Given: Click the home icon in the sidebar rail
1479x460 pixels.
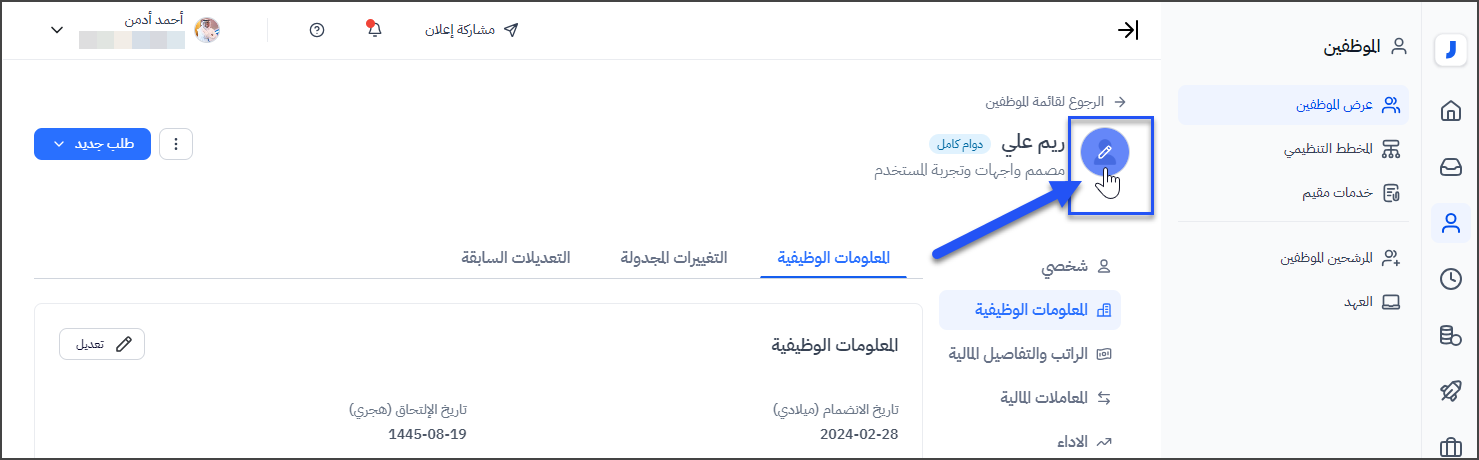Looking at the screenshot, I should click(x=1450, y=111).
